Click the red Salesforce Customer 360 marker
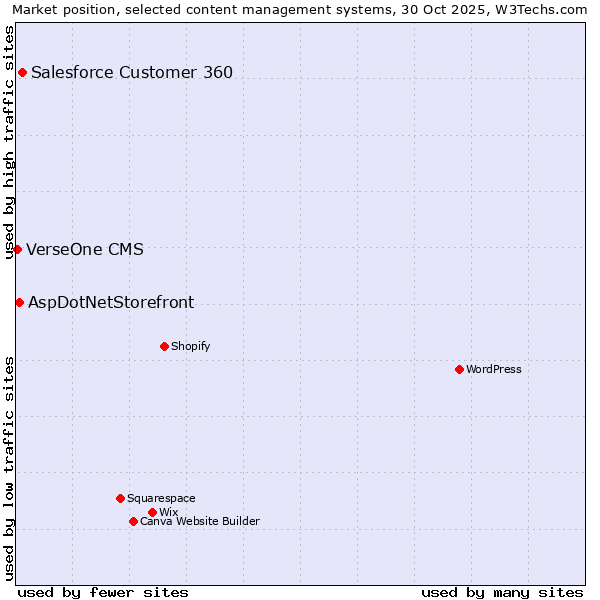The width and height of the screenshot is (600, 600). pos(22,72)
